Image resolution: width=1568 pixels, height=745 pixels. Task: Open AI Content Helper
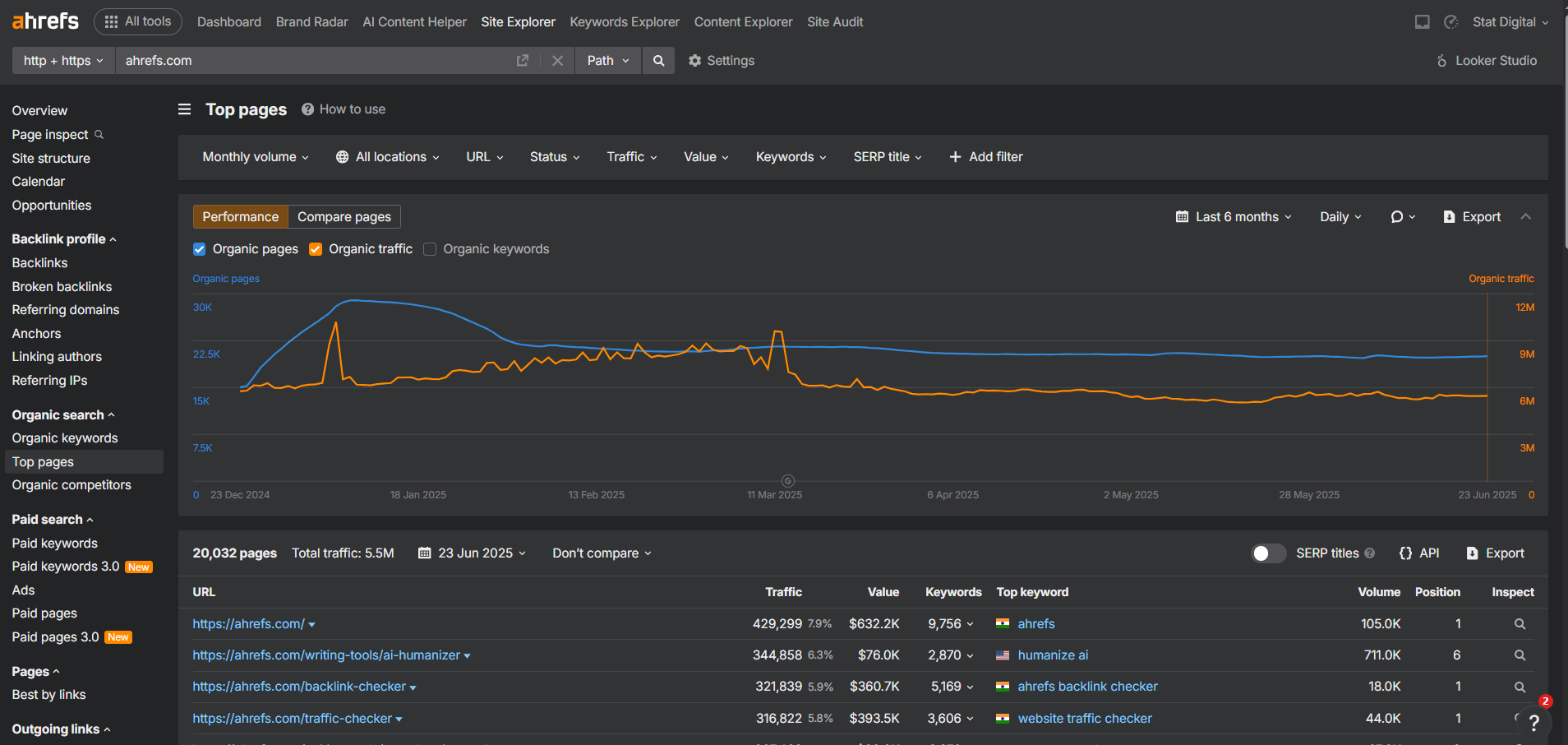point(415,22)
